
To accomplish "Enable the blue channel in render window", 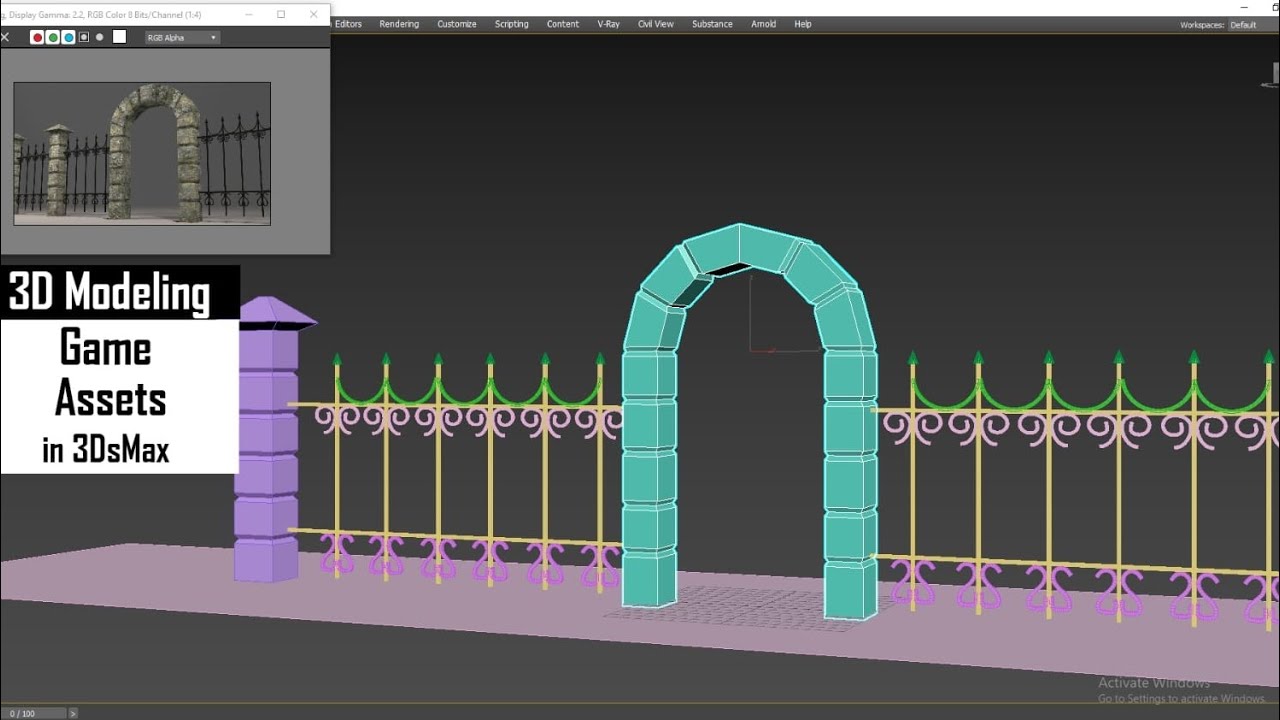I will [x=68, y=37].
